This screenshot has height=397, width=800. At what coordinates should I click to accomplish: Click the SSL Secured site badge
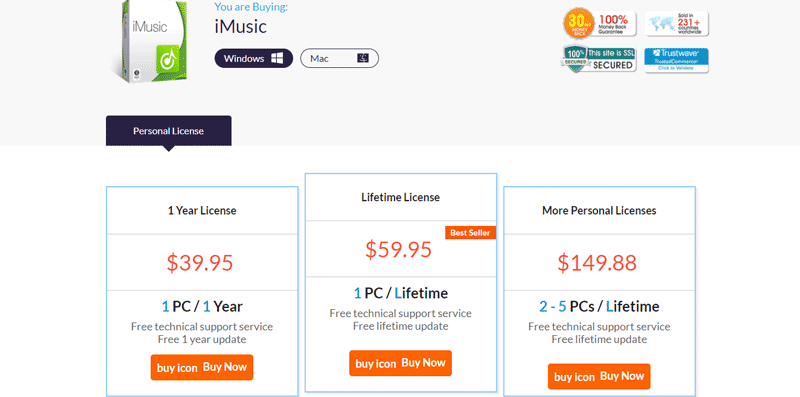coord(599,59)
